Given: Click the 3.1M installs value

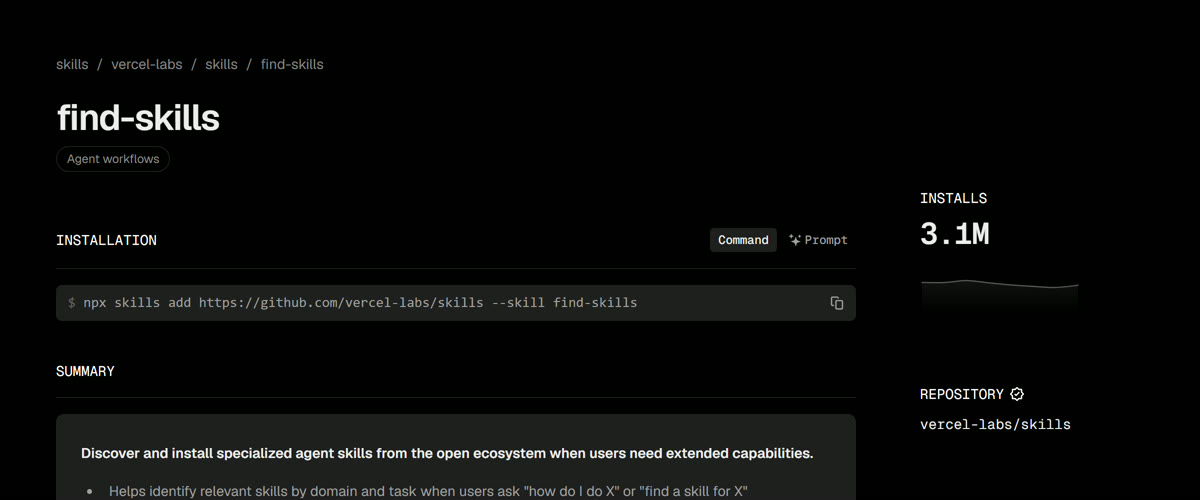Looking at the screenshot, I should tap(954, 234).
